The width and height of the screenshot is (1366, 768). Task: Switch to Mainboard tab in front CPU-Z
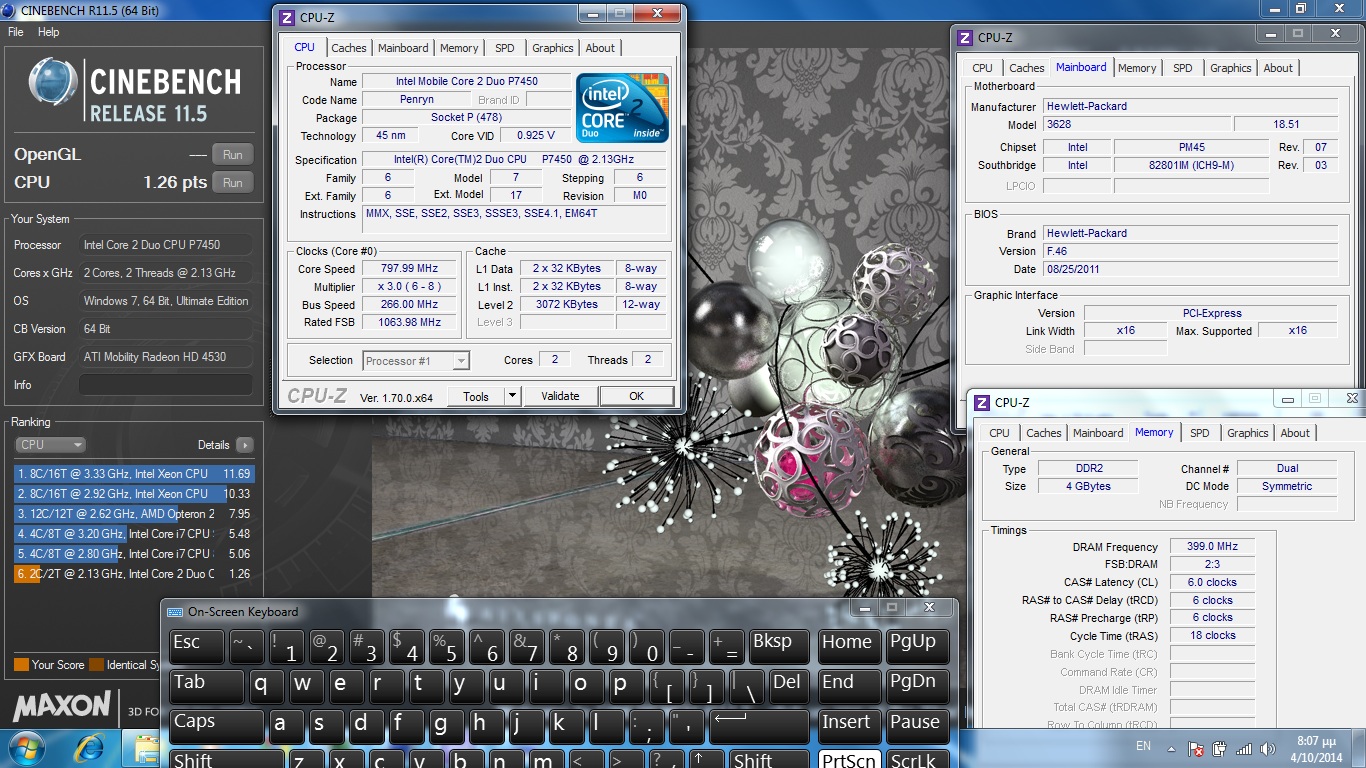403,48
